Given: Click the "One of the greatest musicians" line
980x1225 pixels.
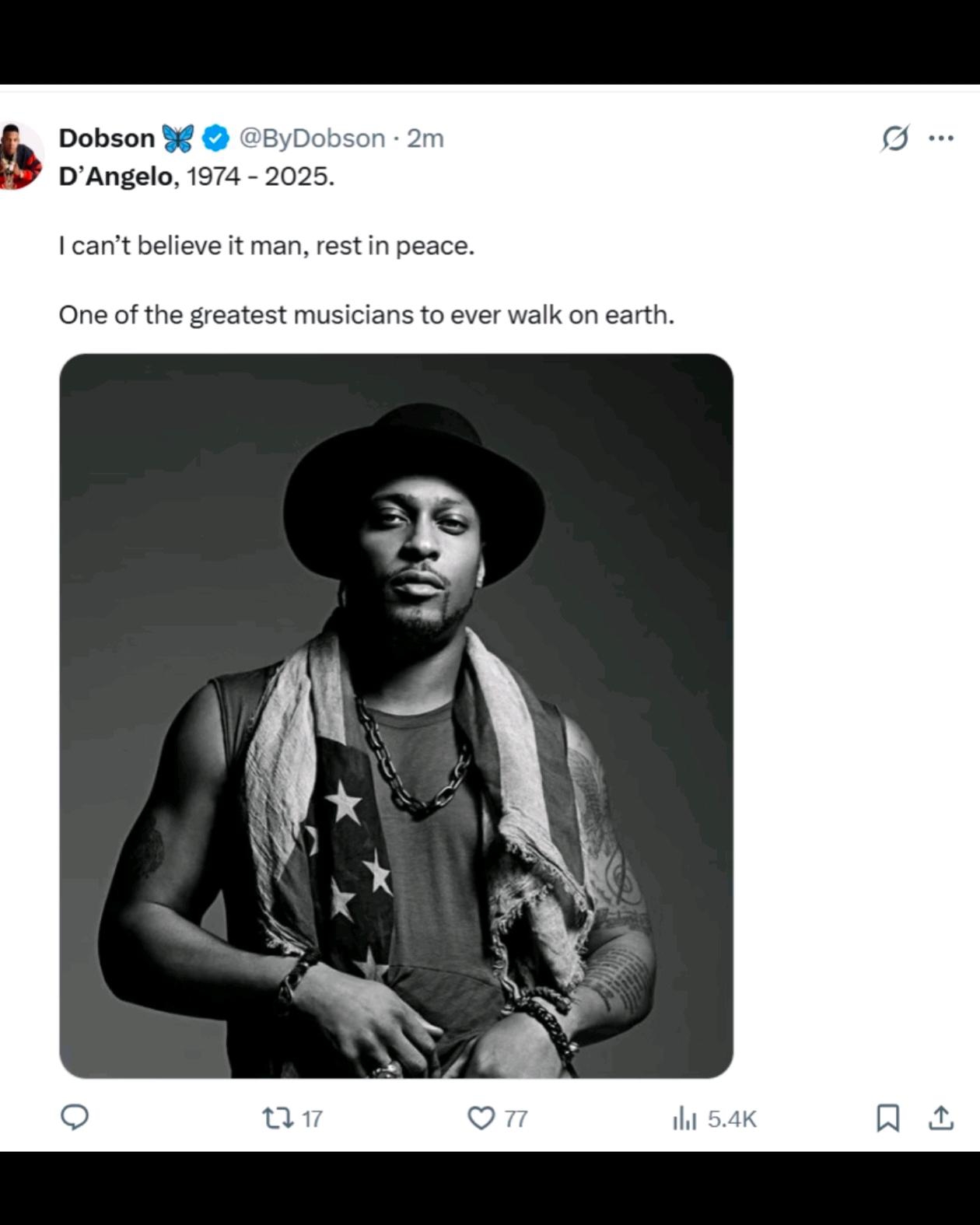Looking at the screenshot, I should (x=366, y=315).
